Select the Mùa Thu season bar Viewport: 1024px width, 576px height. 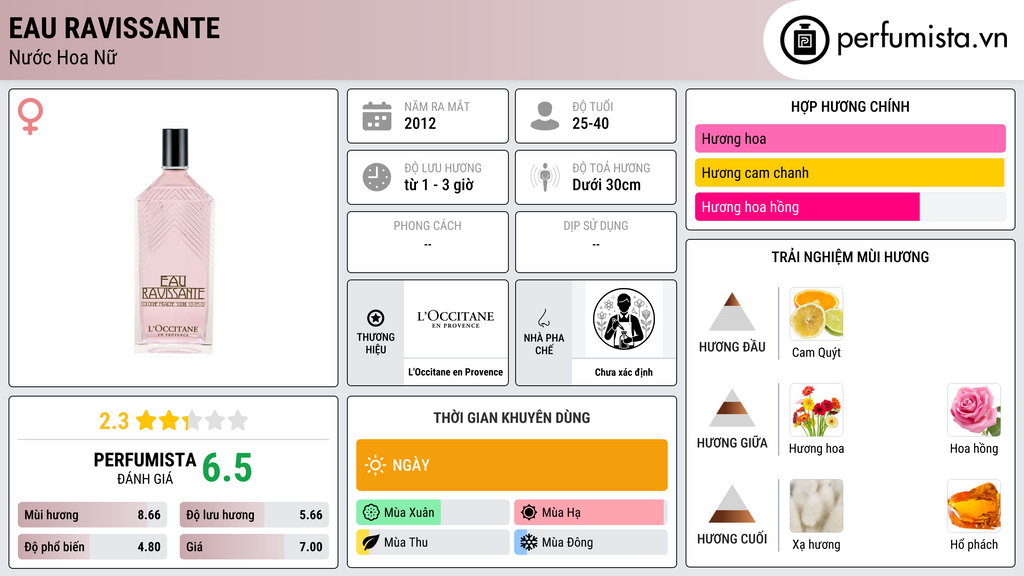[x=433, y=542]
